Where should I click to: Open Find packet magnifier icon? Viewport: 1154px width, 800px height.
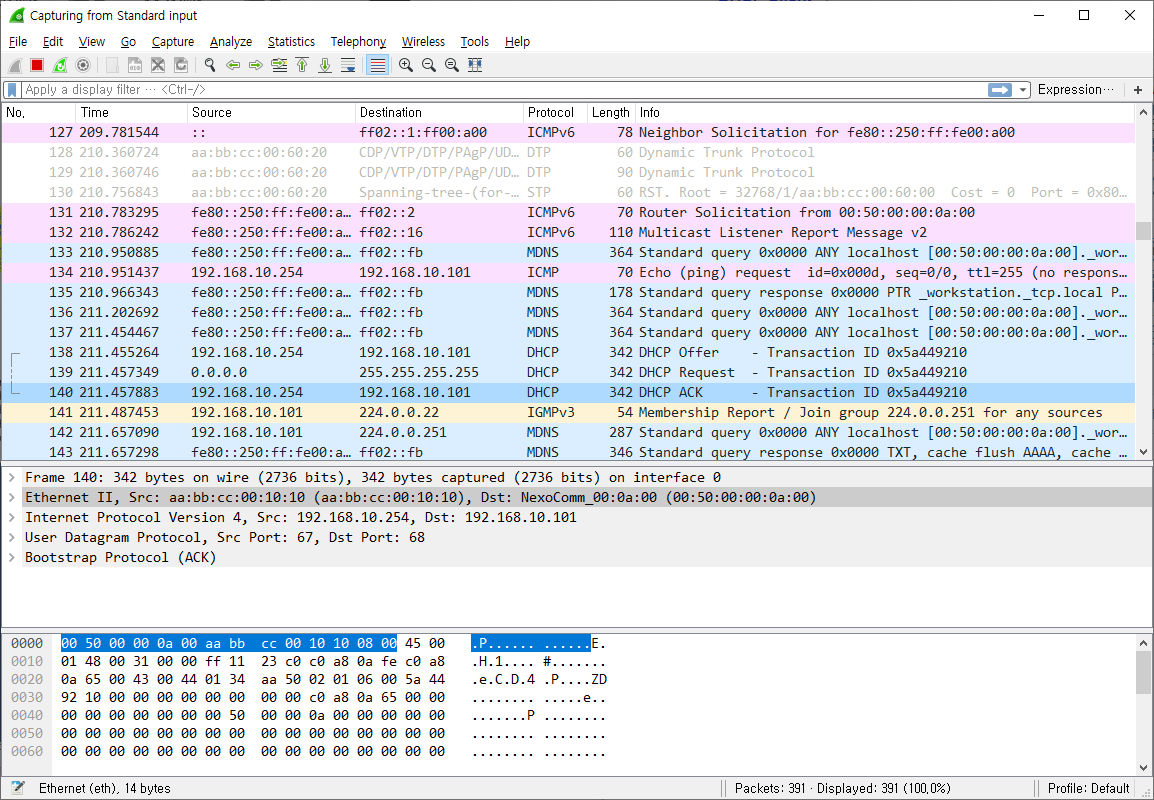[210, 66]
